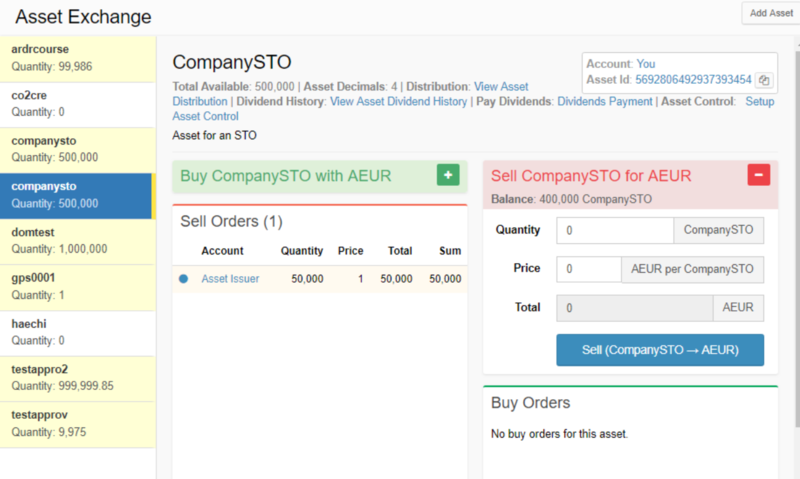Open View Asset Dividend History link
The height and width of the screenshot is (479, 800).
tap(398, 101)
